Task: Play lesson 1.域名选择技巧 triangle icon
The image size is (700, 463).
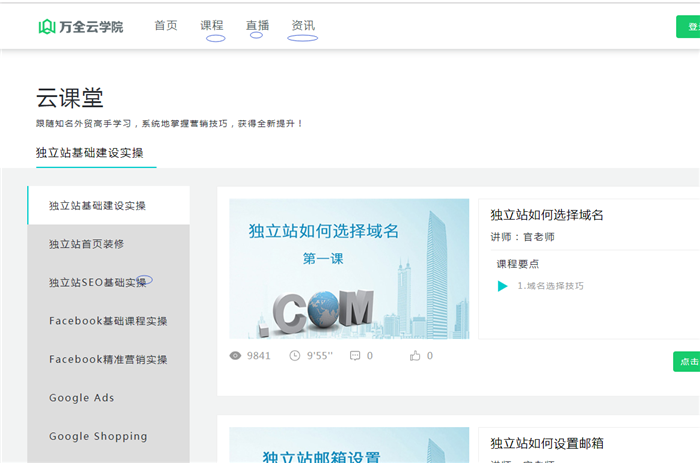Action: 502,286
